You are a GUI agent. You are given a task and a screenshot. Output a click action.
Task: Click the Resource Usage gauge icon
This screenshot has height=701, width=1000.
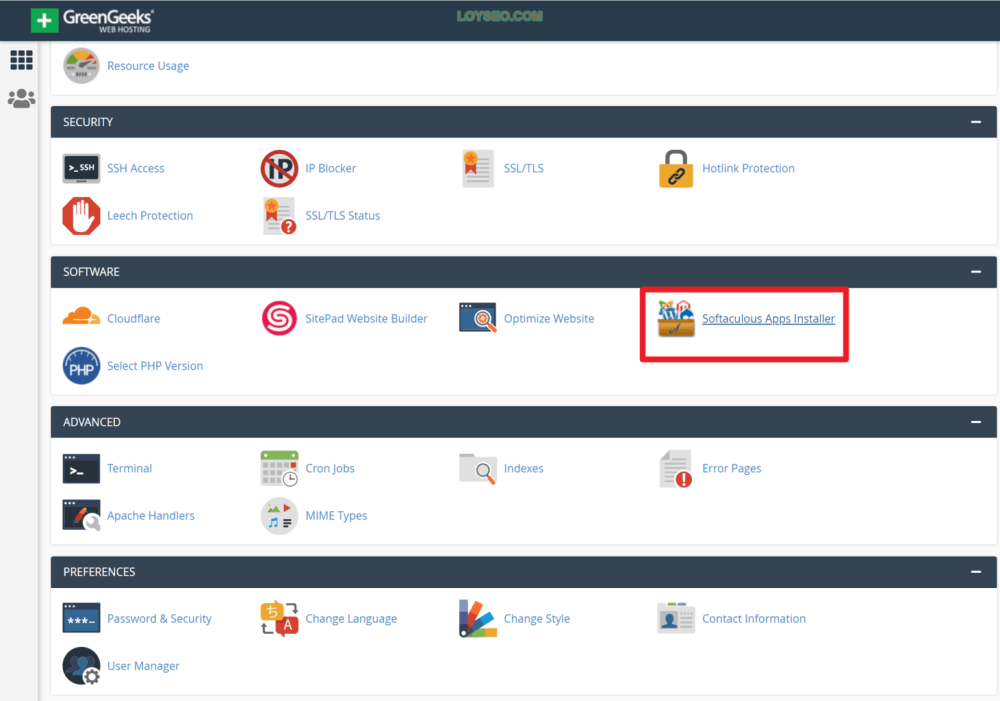click(x=81, y=65)
